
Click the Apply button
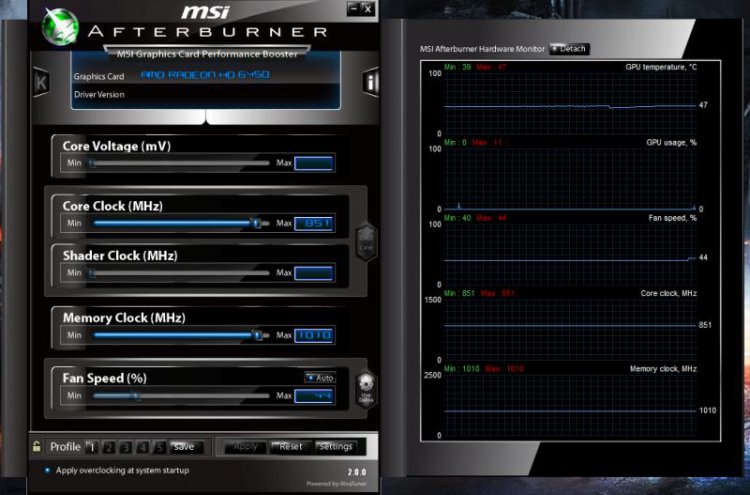tap(245, 447)
